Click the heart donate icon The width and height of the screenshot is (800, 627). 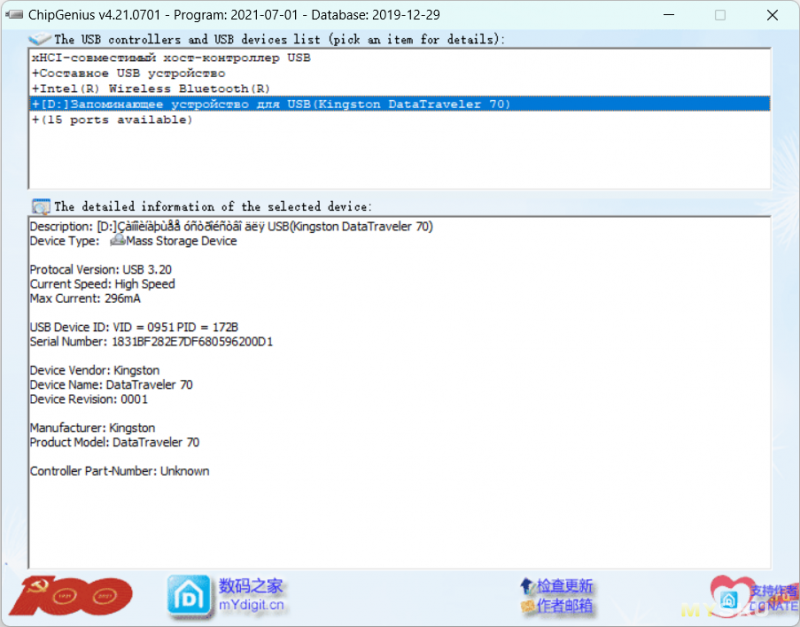point(730,596)
